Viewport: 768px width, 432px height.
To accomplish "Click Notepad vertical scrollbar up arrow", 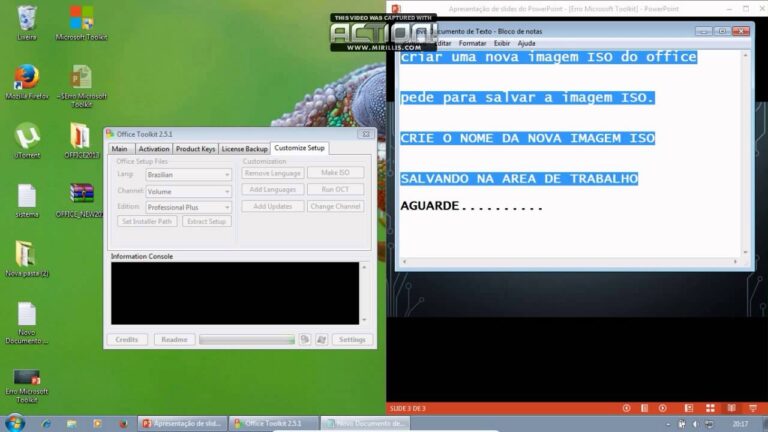I will click(x=745, y=56).
